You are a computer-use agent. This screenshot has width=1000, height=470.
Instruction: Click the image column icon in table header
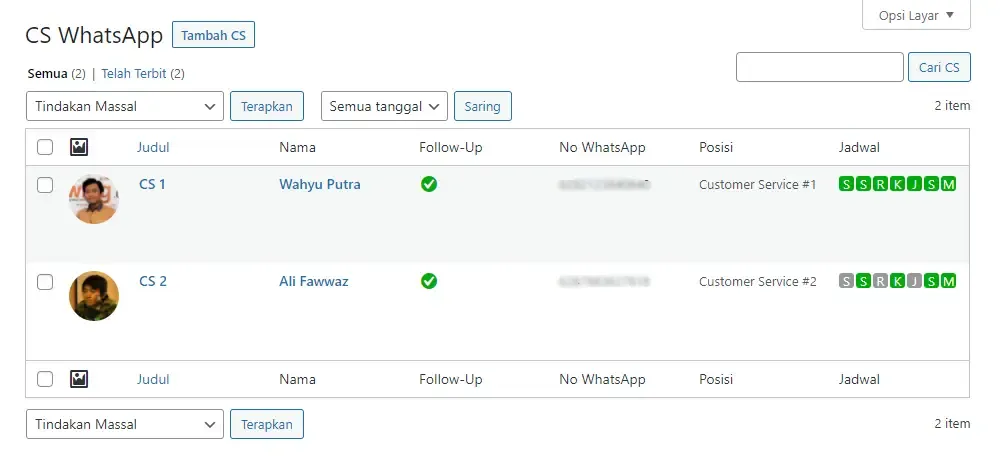(x=78, y=147)
